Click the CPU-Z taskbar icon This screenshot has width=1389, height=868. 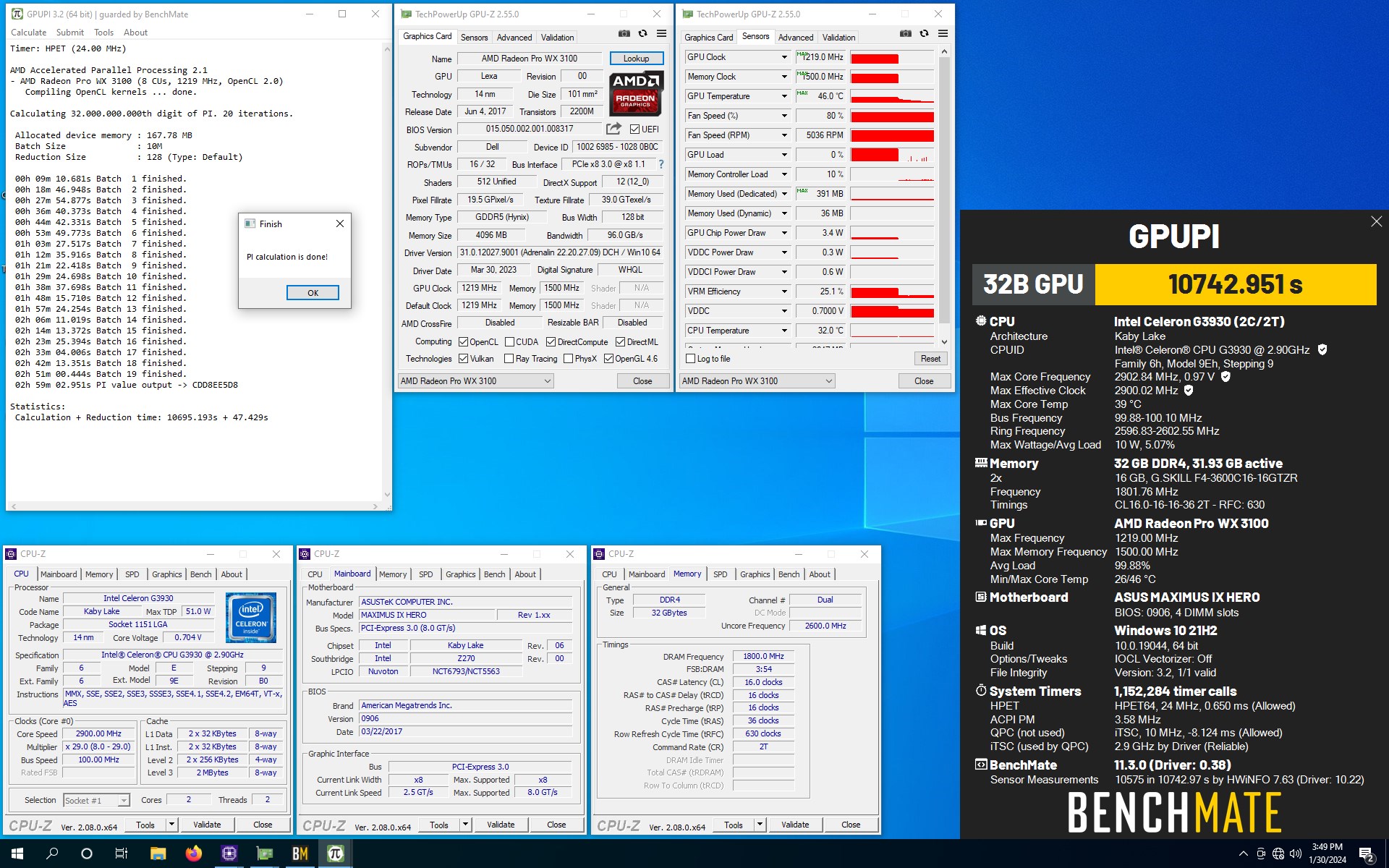pos(229,854)
